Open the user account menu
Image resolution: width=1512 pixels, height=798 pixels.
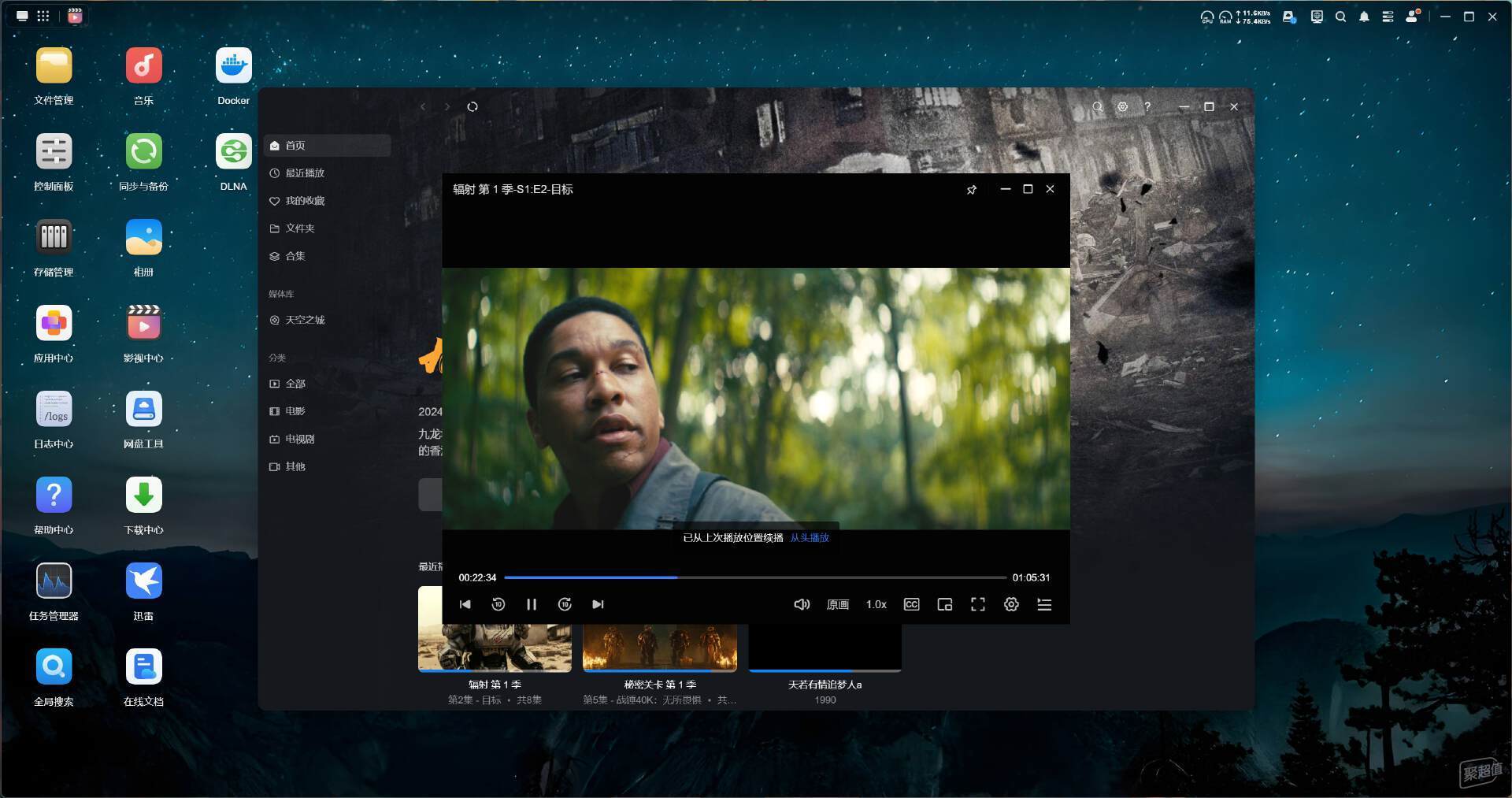(1413, 16)
